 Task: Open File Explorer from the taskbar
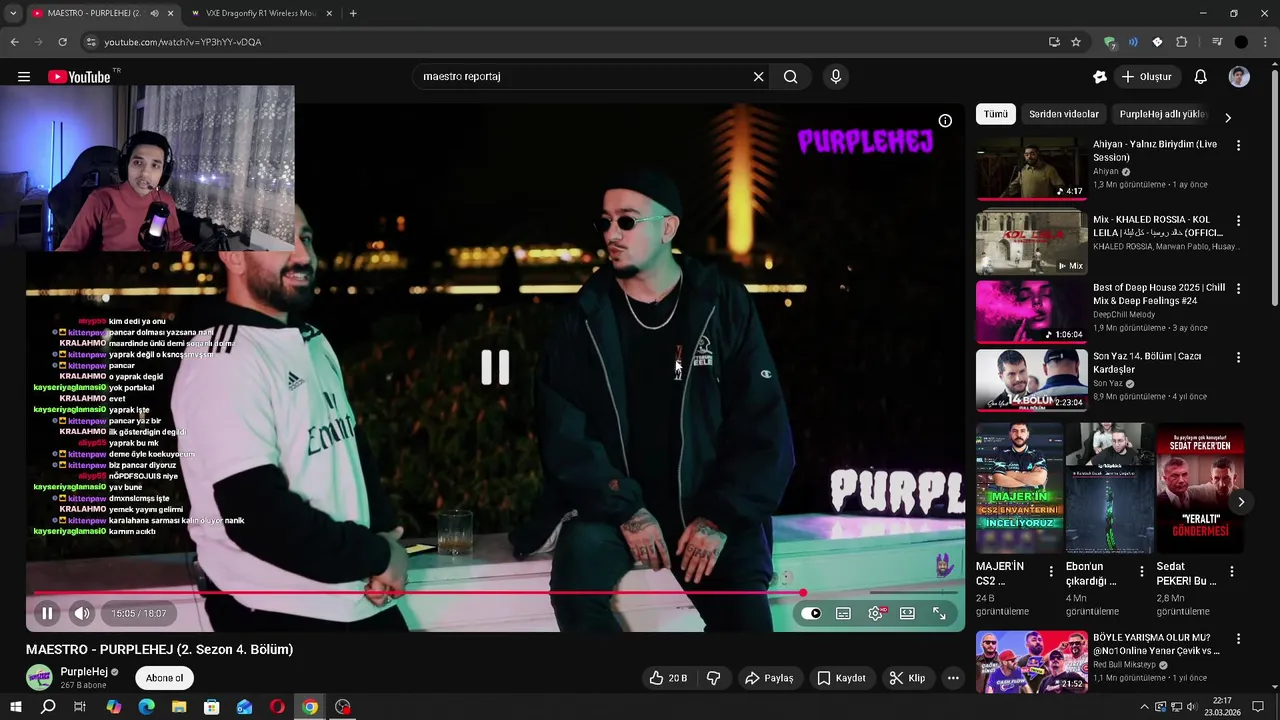(179, 707)
